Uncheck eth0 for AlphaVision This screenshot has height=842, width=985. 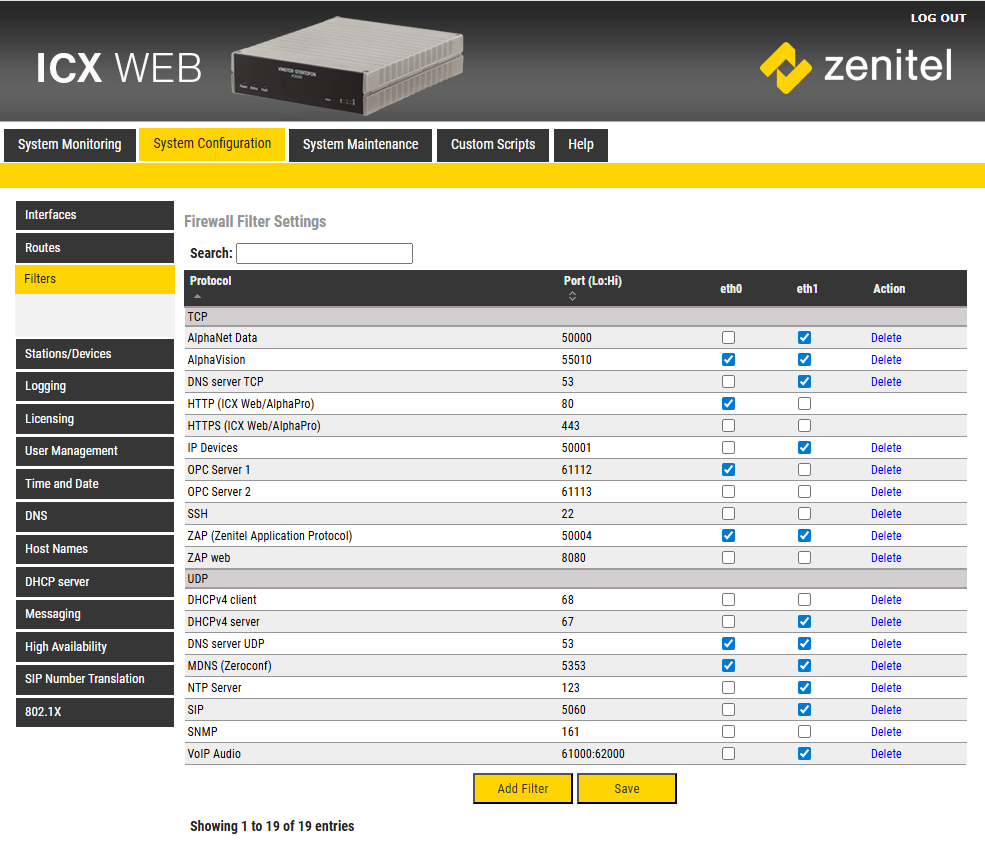pos(728,359)
